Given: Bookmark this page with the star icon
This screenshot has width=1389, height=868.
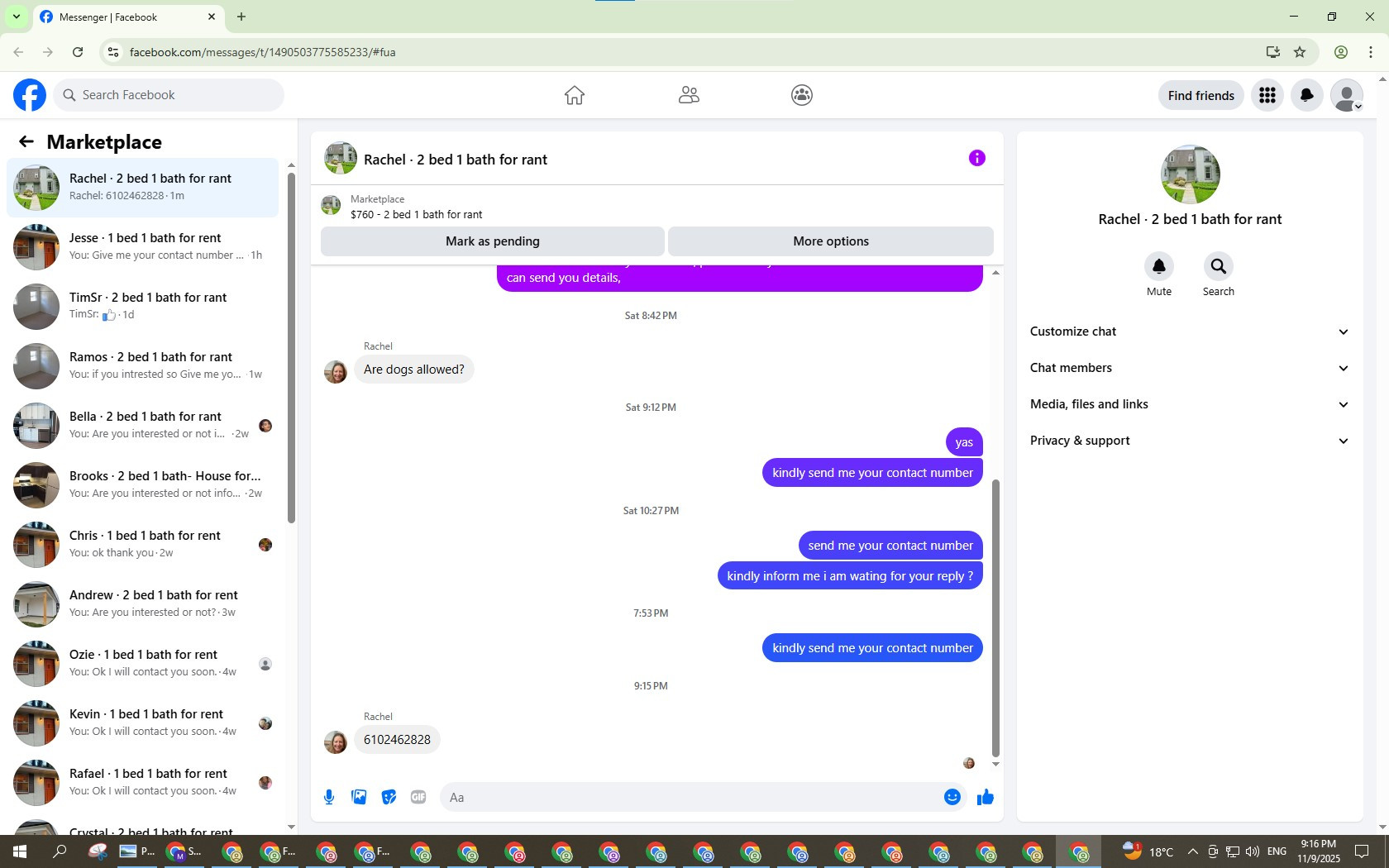Looking at the screenshot, I should click(1300, 52).
